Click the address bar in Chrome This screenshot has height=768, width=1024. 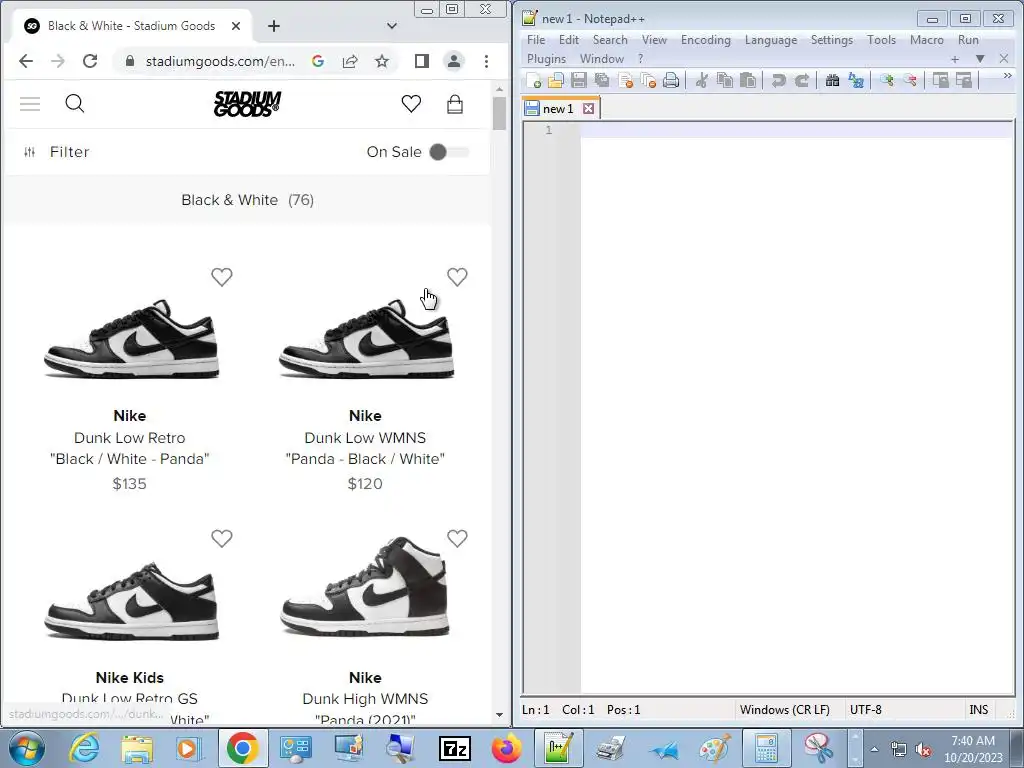pos(219,61)
